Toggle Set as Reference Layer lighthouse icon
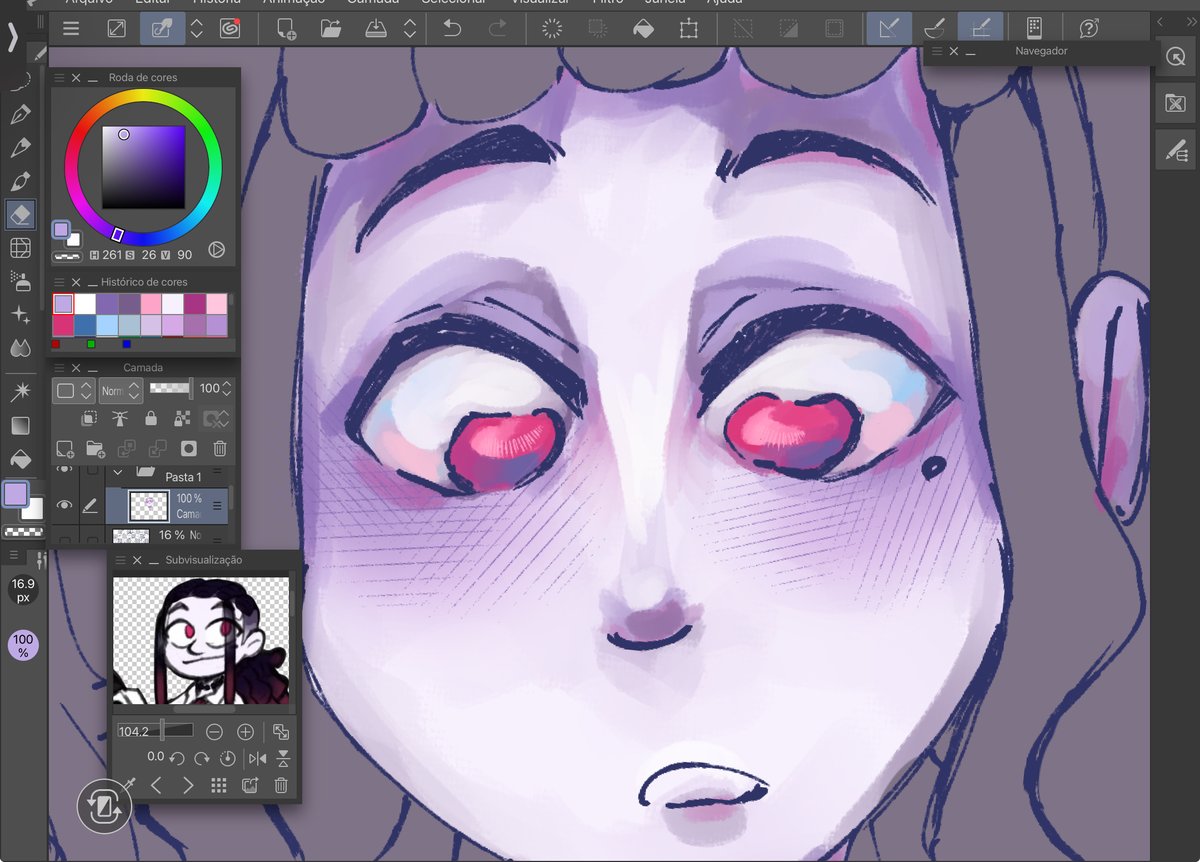 119,418
